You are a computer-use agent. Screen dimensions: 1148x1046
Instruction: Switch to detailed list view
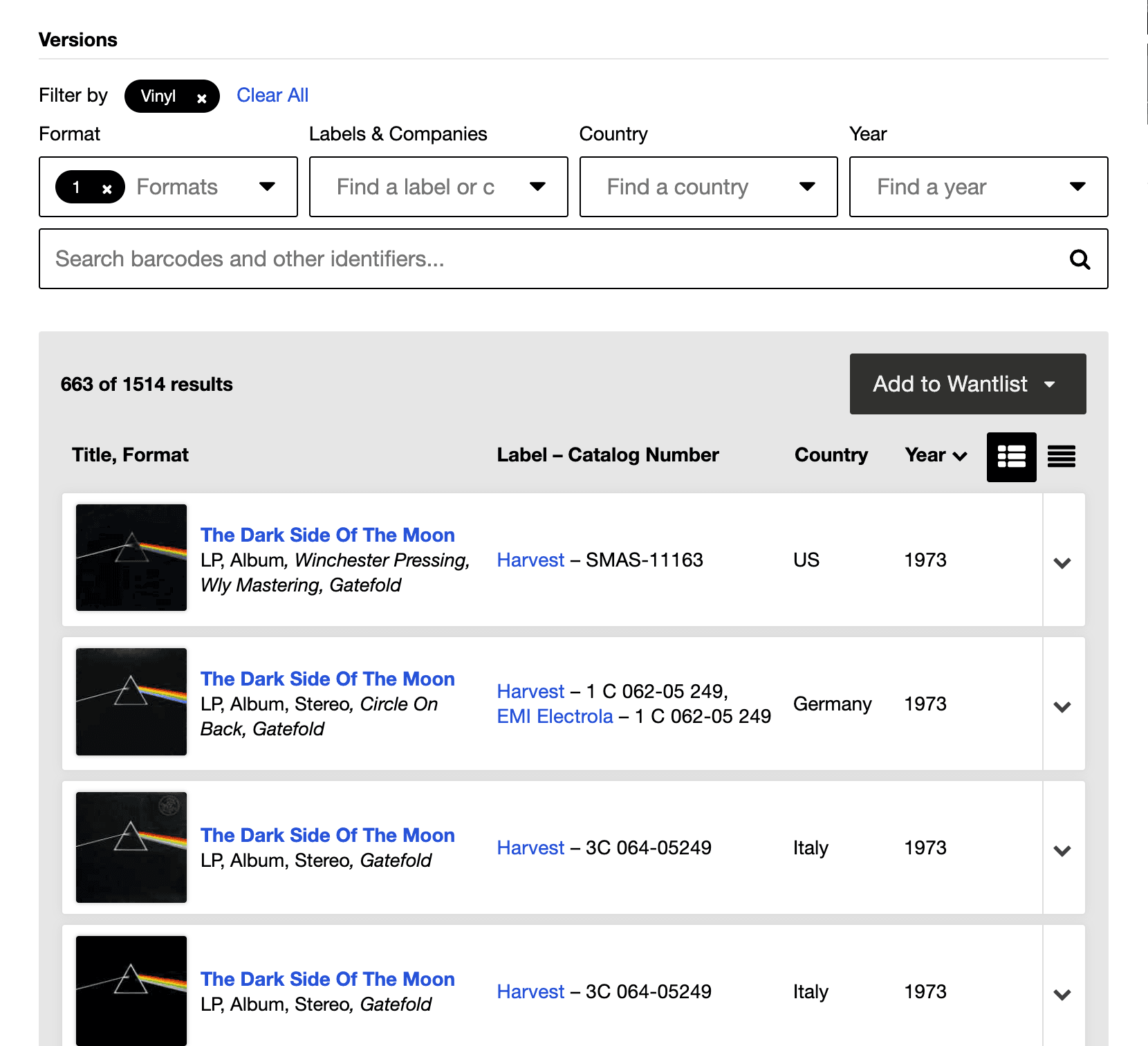pyautogui.click(x=1011, y=457)
